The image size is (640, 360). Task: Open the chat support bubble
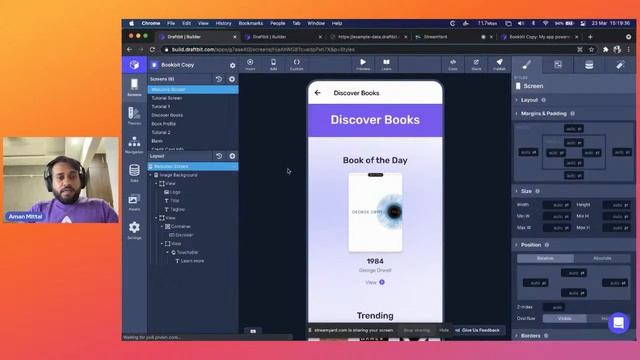click(x=618, y=323)
